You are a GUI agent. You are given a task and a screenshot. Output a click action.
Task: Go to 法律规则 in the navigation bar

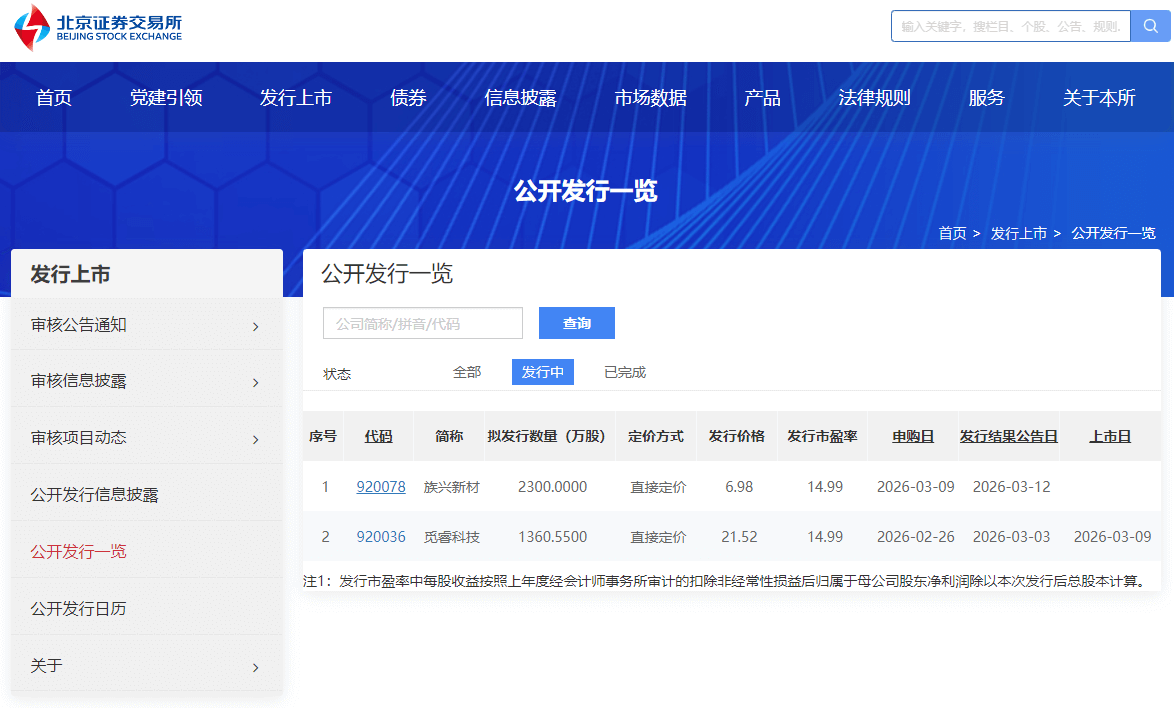[874, 97]
